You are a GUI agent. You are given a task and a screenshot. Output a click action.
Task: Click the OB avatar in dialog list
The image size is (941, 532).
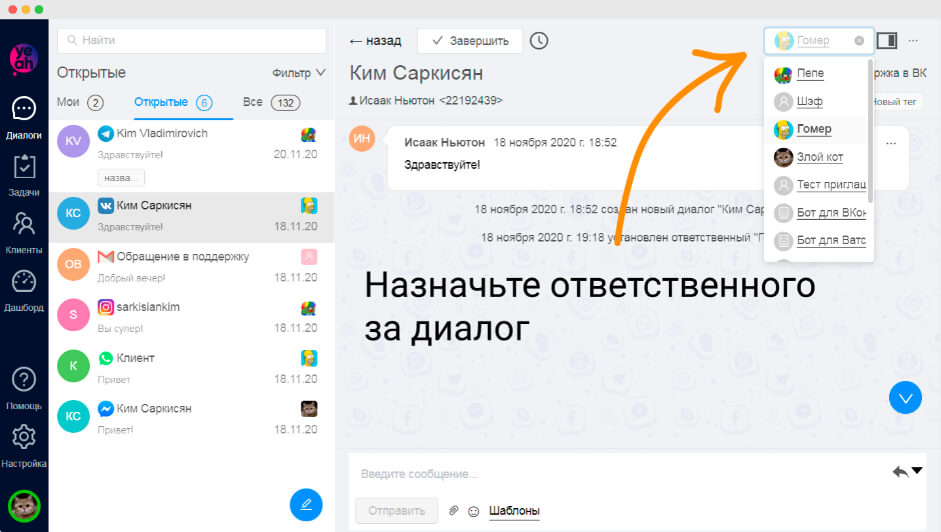[x=73, y=264]
